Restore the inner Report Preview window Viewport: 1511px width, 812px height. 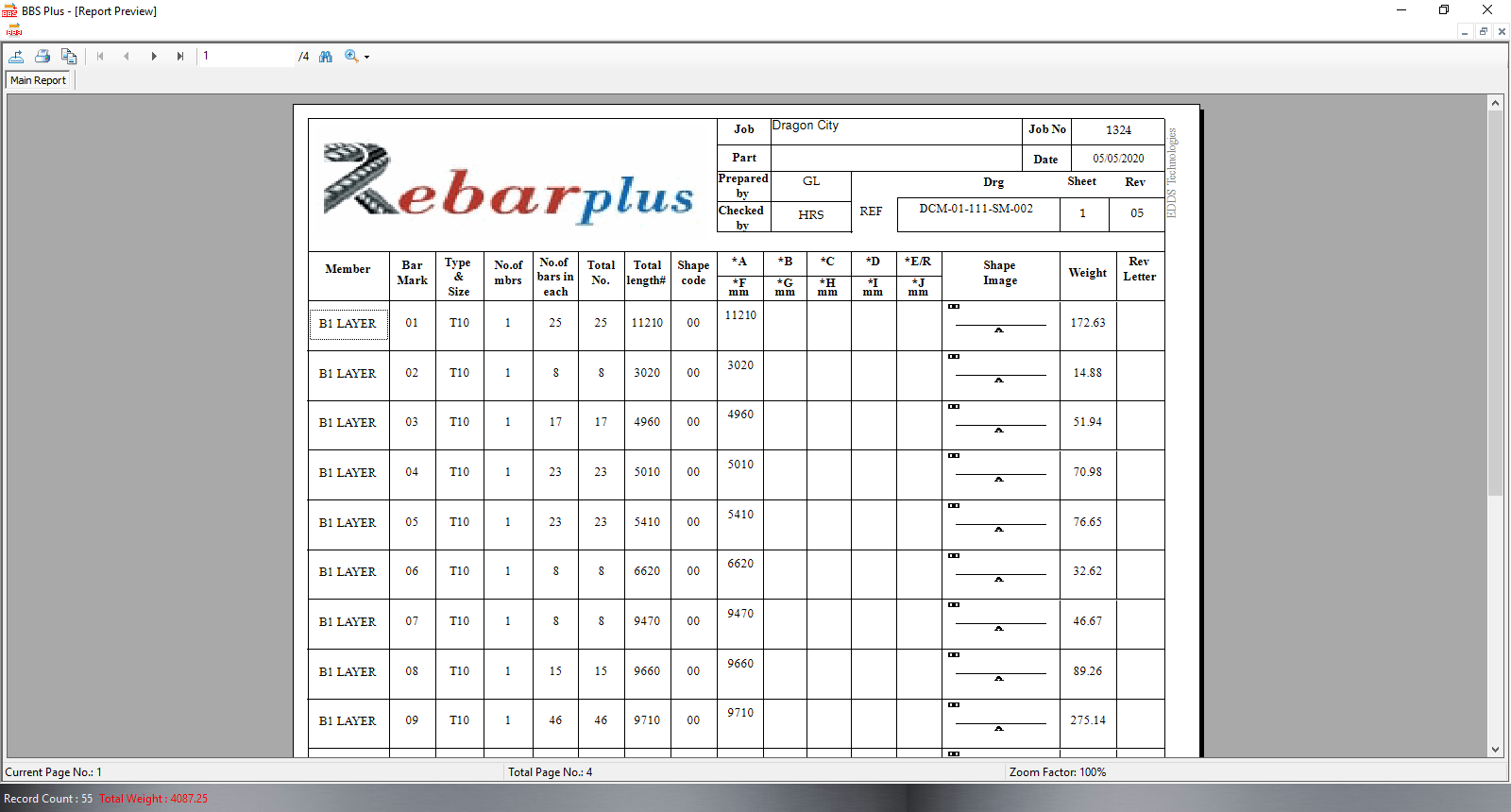[x=1484, y=31]
